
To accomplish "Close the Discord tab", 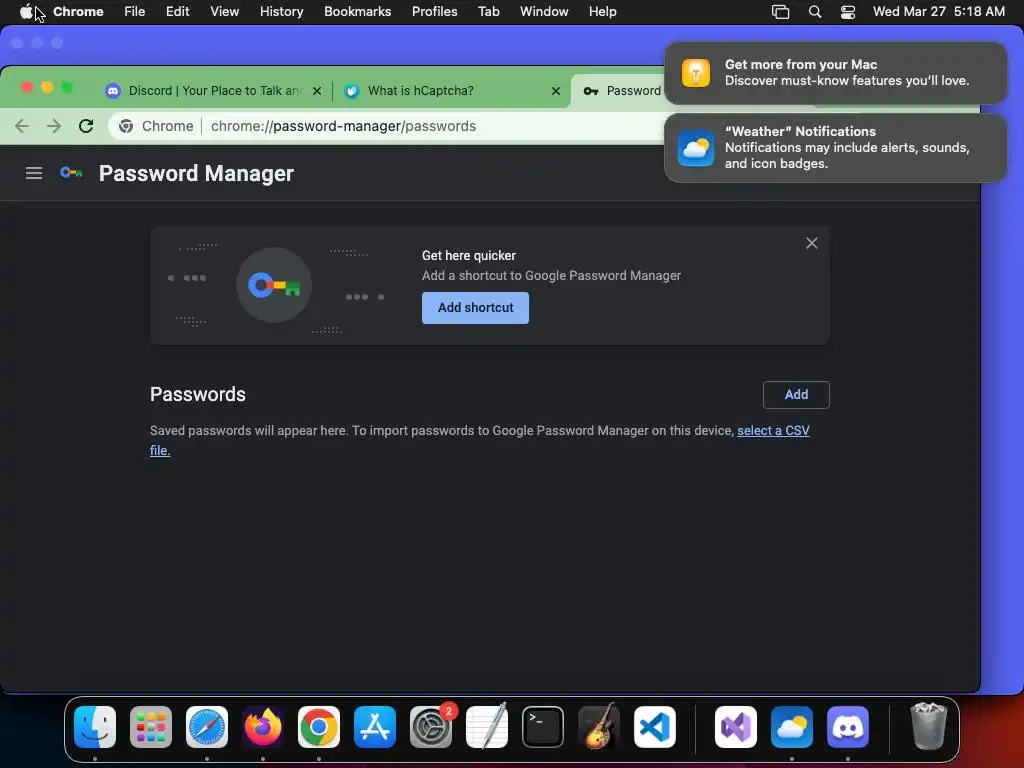I will coord(317,91).
